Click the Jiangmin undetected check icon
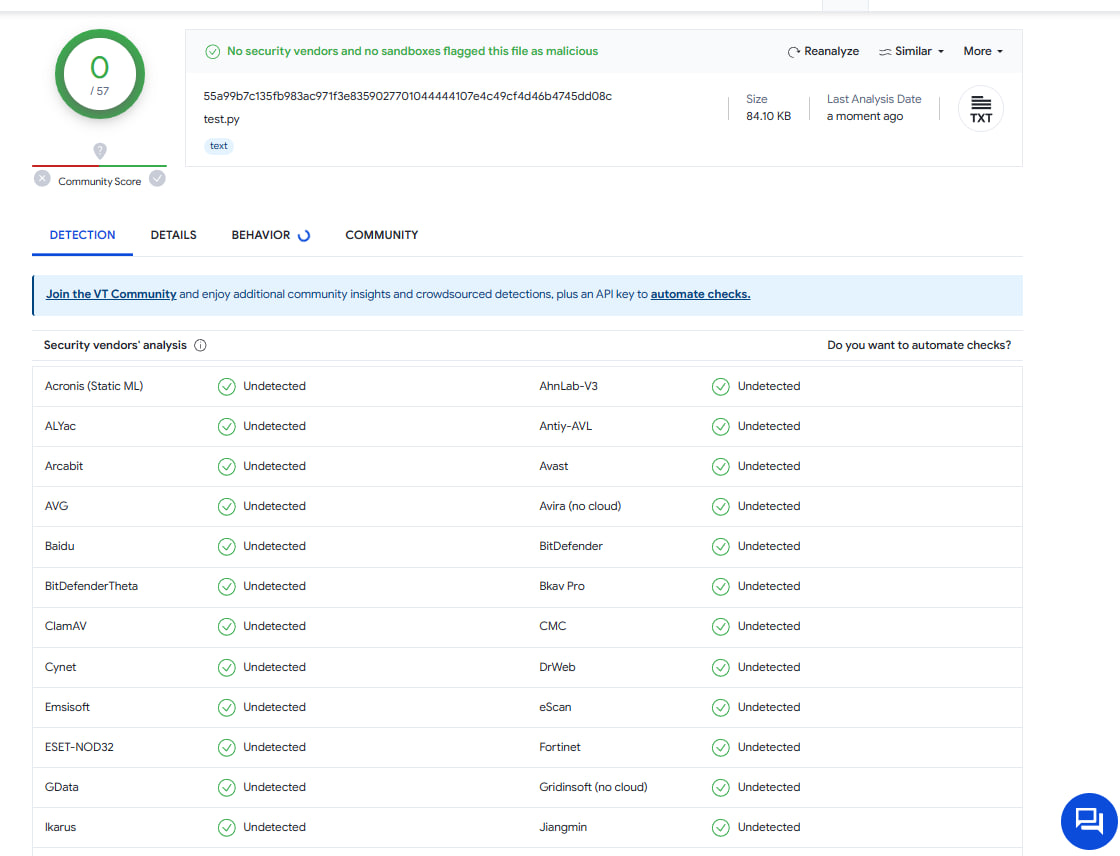The image size is (1120, 856). [721, 827]
